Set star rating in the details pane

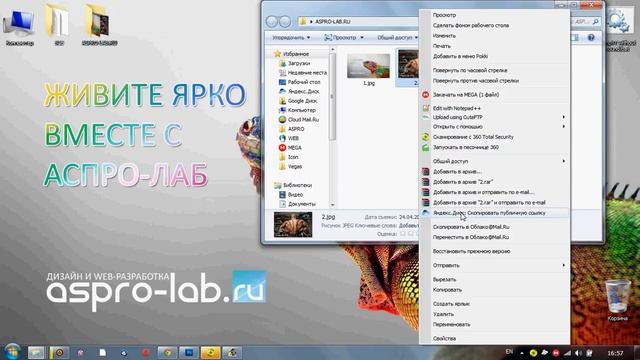pyautogui.click(x=409, y=234)
